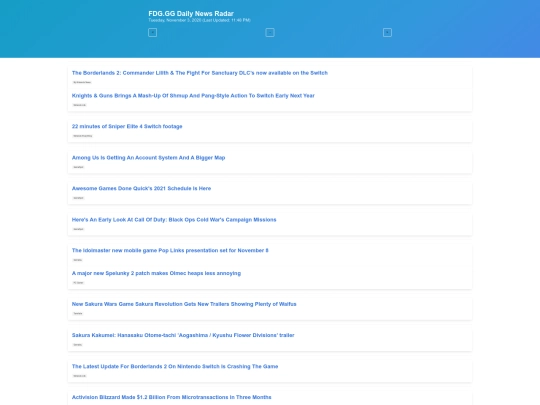This screenshot has height=405, width=540.
Task: Open the Idolmaster Pop Links presentation article
Action: [x=170, y=250]
